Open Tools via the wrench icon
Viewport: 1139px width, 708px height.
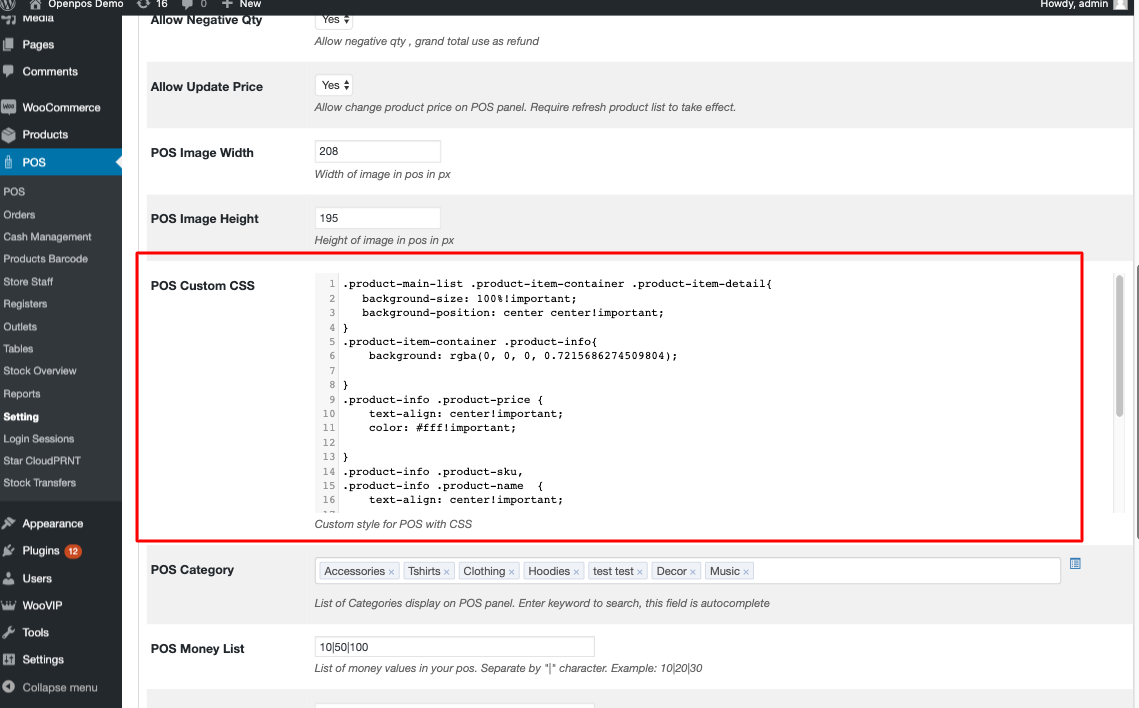click(9, 632)
